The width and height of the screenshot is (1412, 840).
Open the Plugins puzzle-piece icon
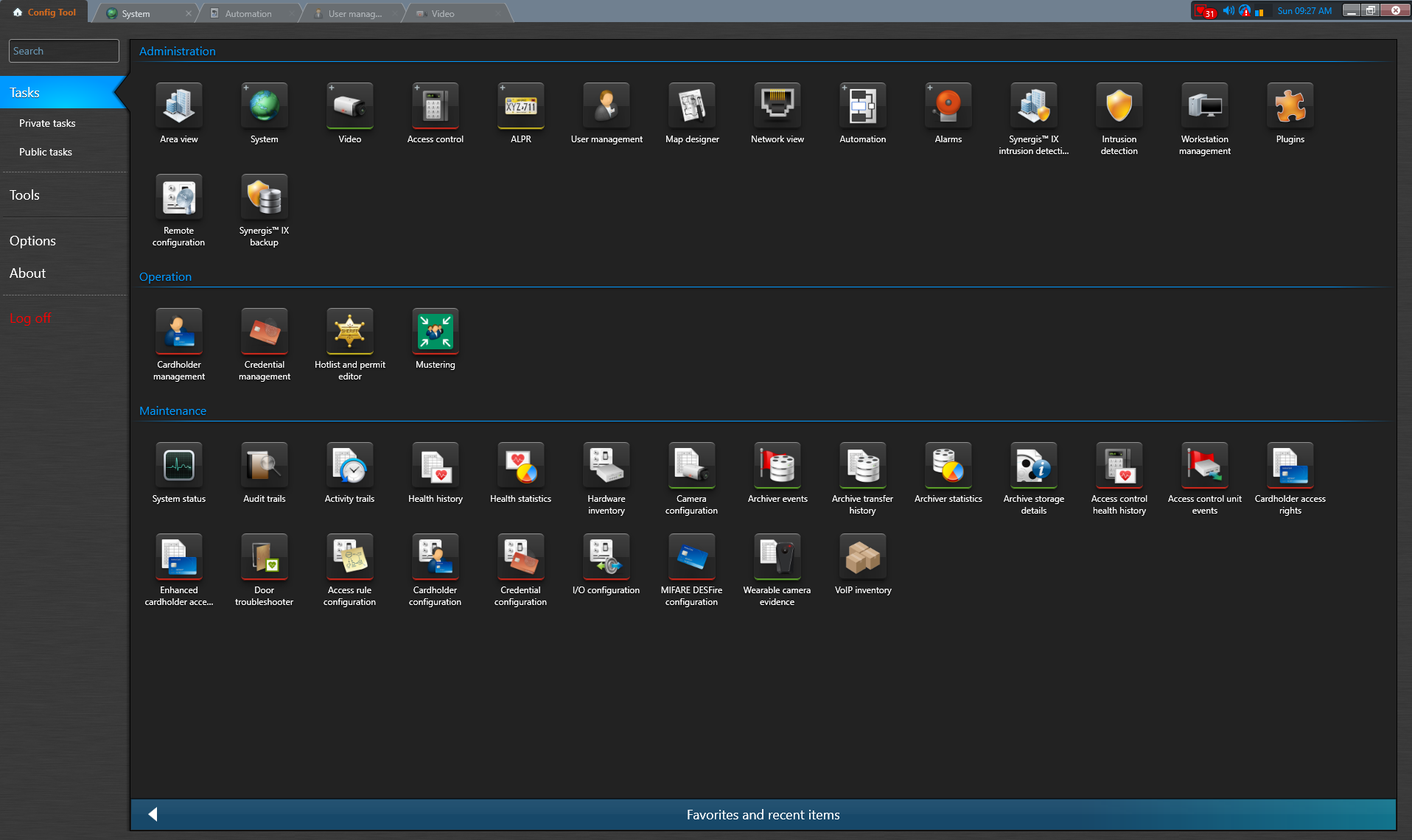point(1290,107)
